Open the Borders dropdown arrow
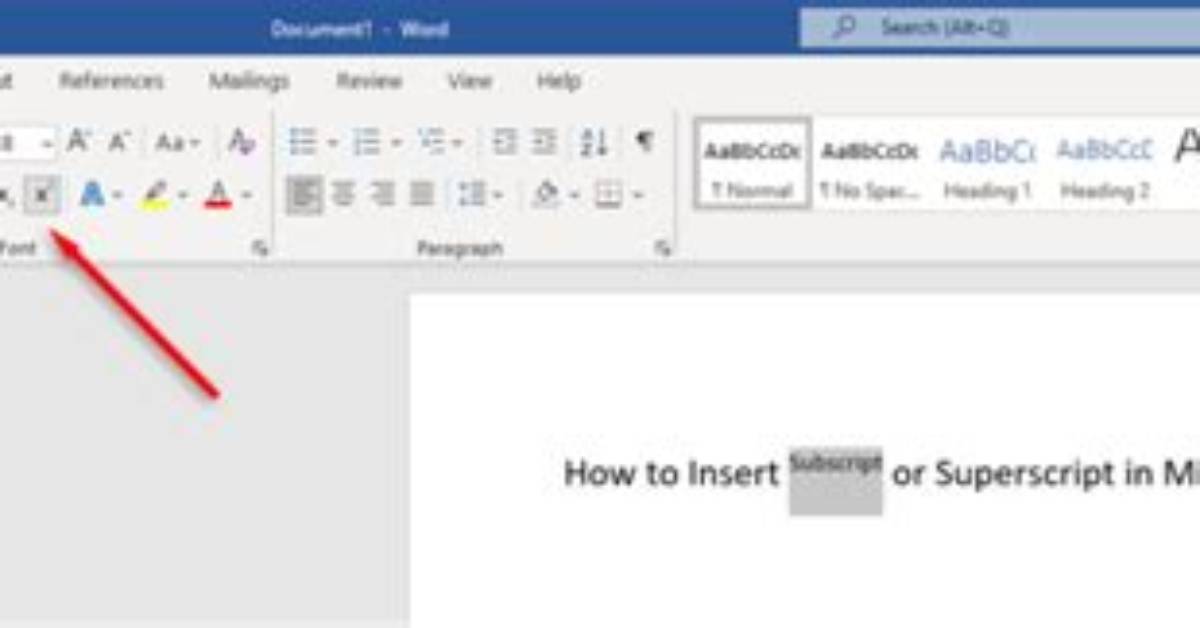The image size is (1200, 628). pyautogui.click(x=637, y=196)
